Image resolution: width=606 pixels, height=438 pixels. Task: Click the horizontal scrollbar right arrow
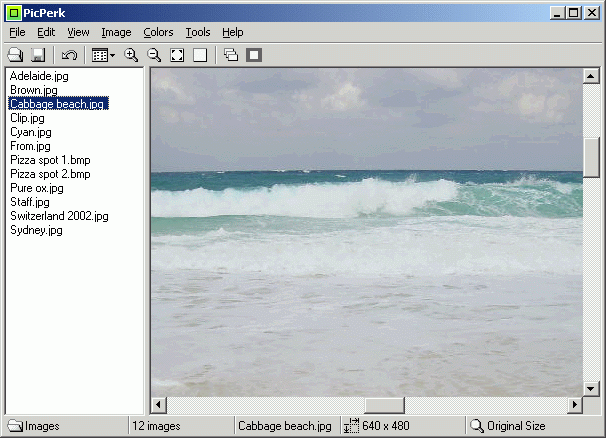575,405
